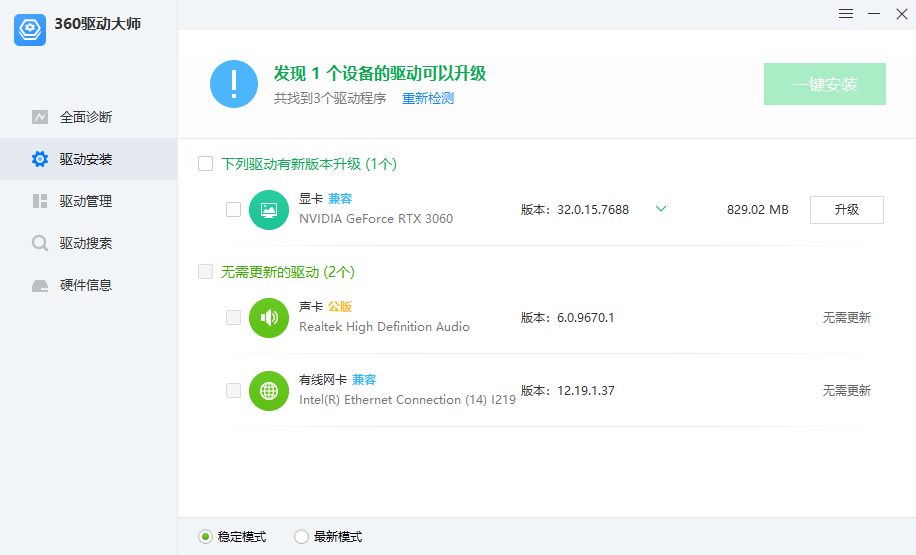Click the graphics card device icon
The image size is (916, 555).
point(269,210)
